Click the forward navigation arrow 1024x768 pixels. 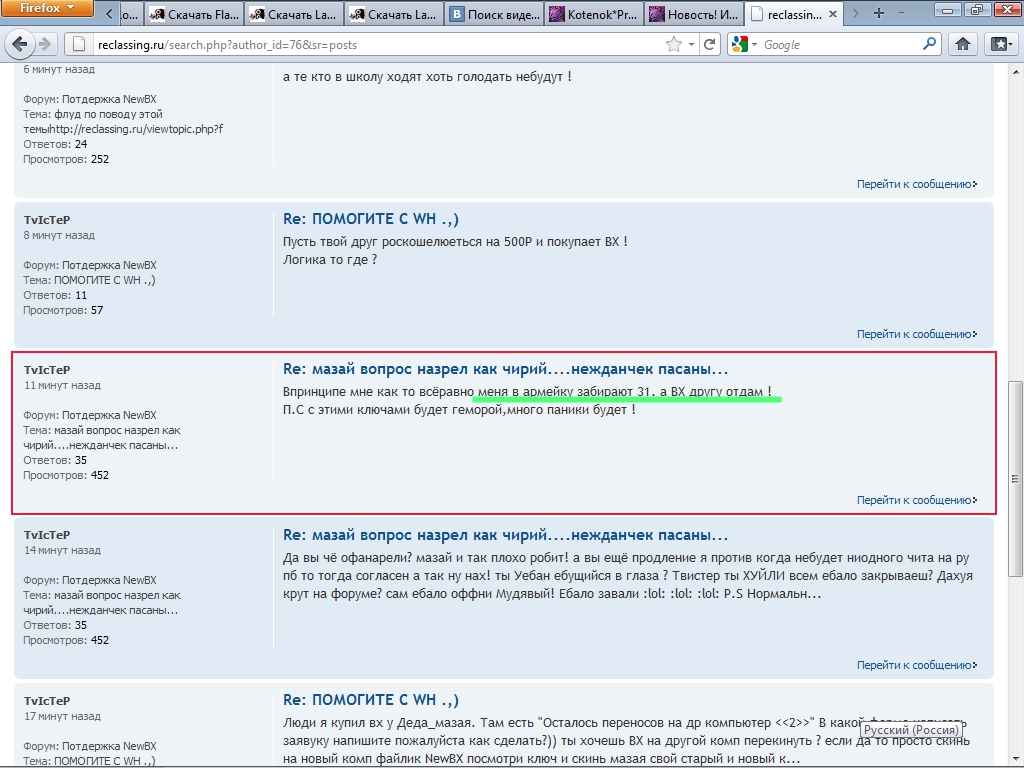(45, 44)
